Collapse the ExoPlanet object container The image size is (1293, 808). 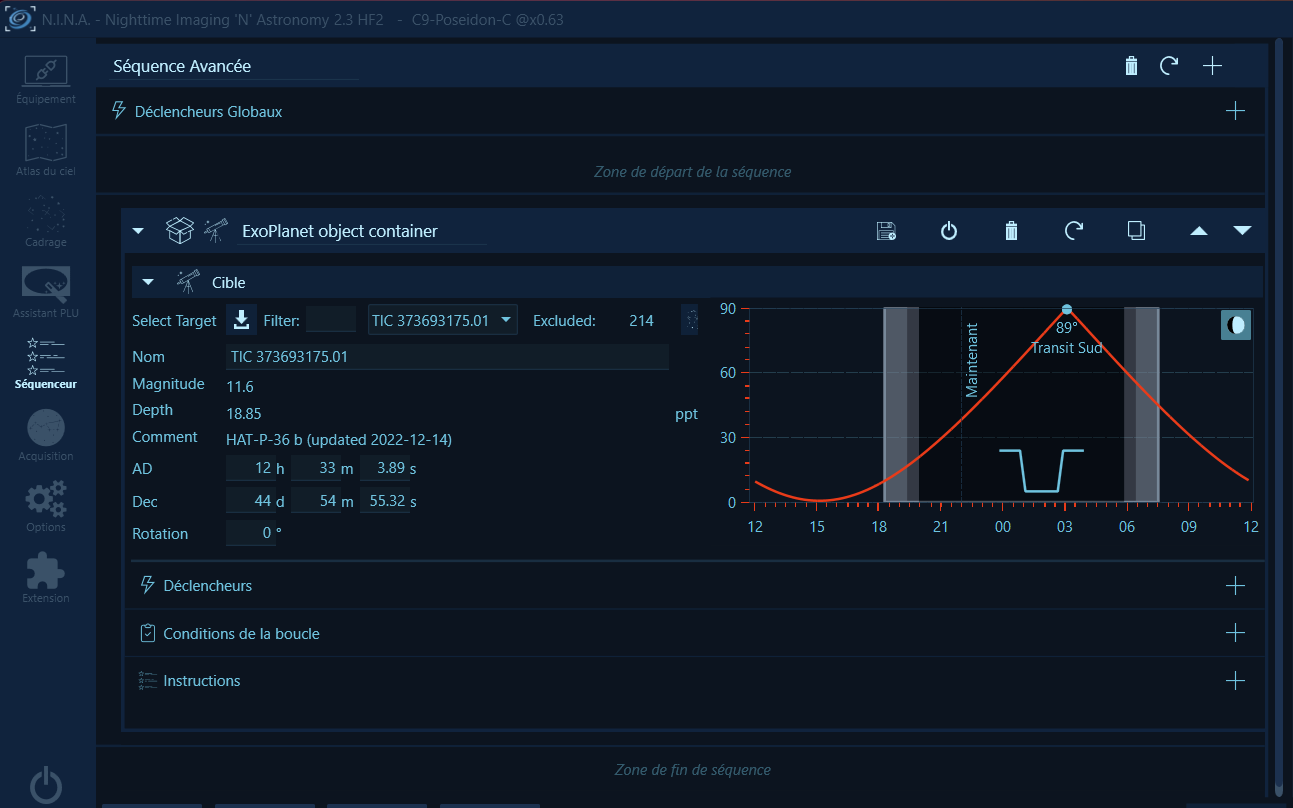(x=139, y=231)
